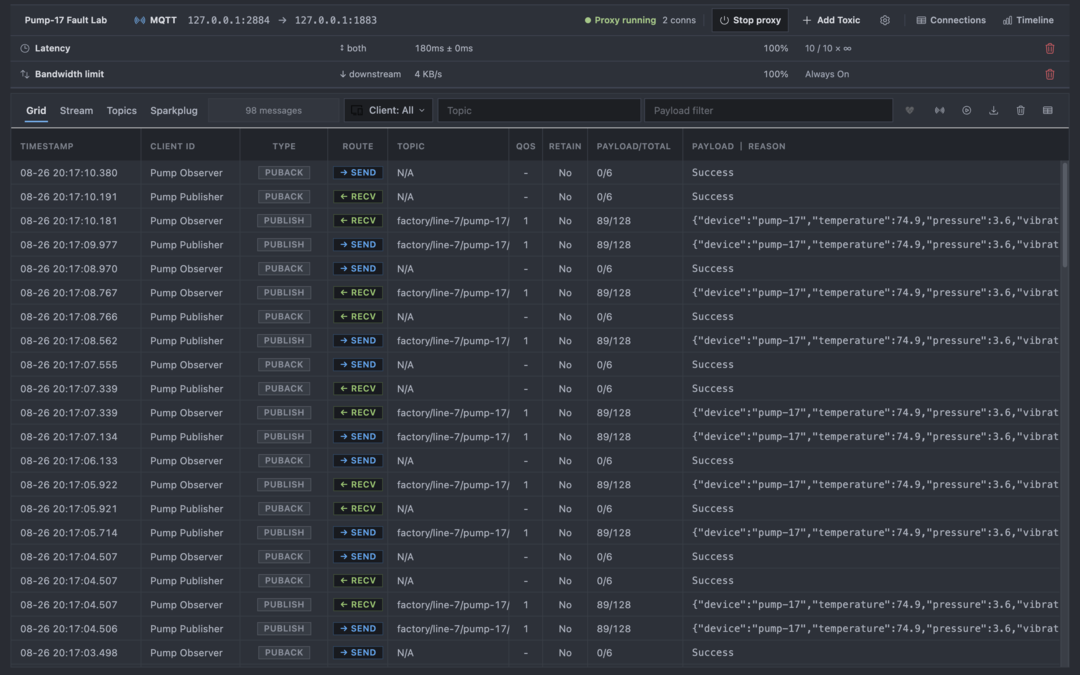
Task: Add a new toxic
Action: [x=831, y=21]
